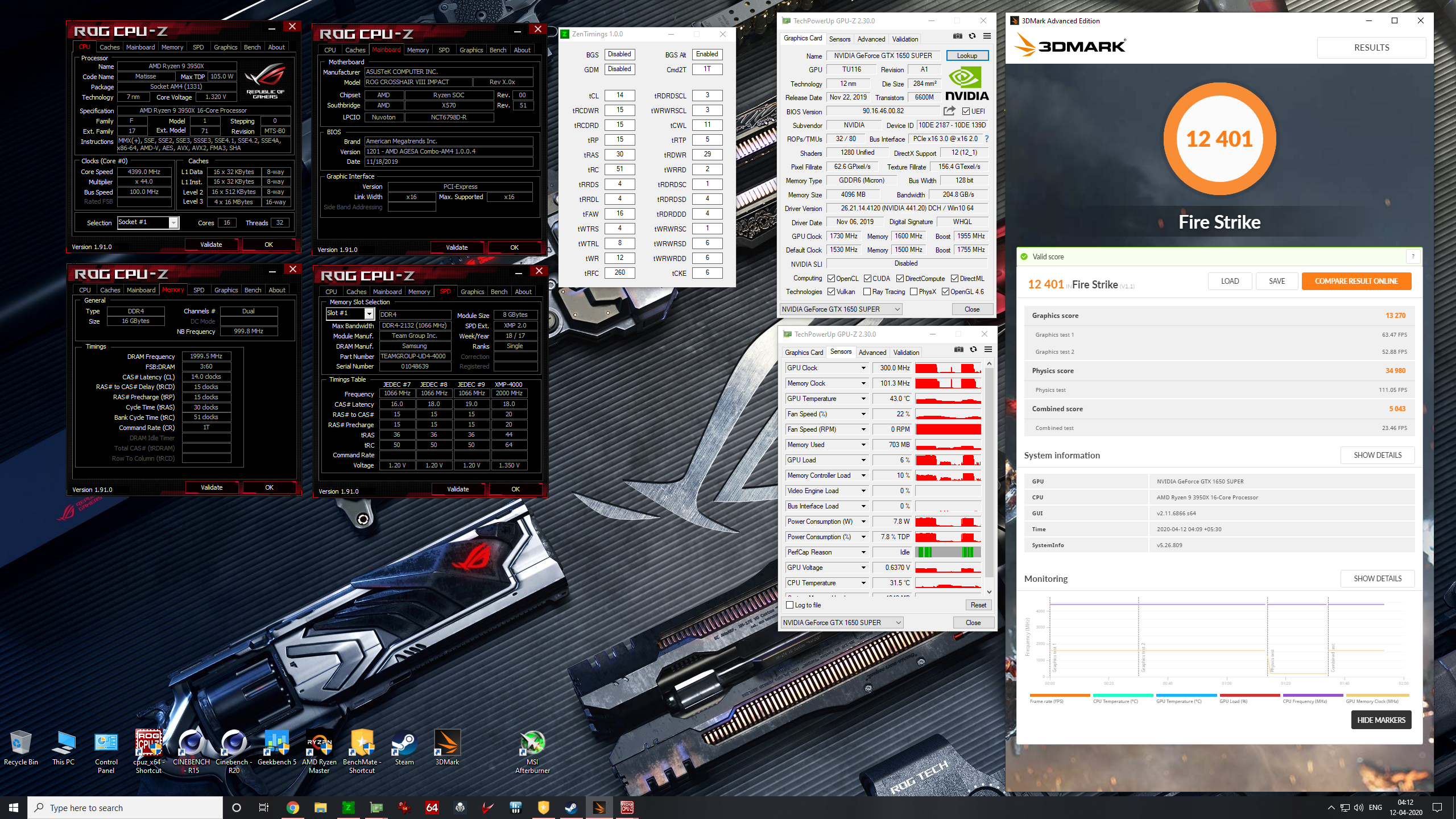Toggle Vulkan checkbox
Image resolution: width=1456 pixels, height=819 pixels.
pos(831,292)
